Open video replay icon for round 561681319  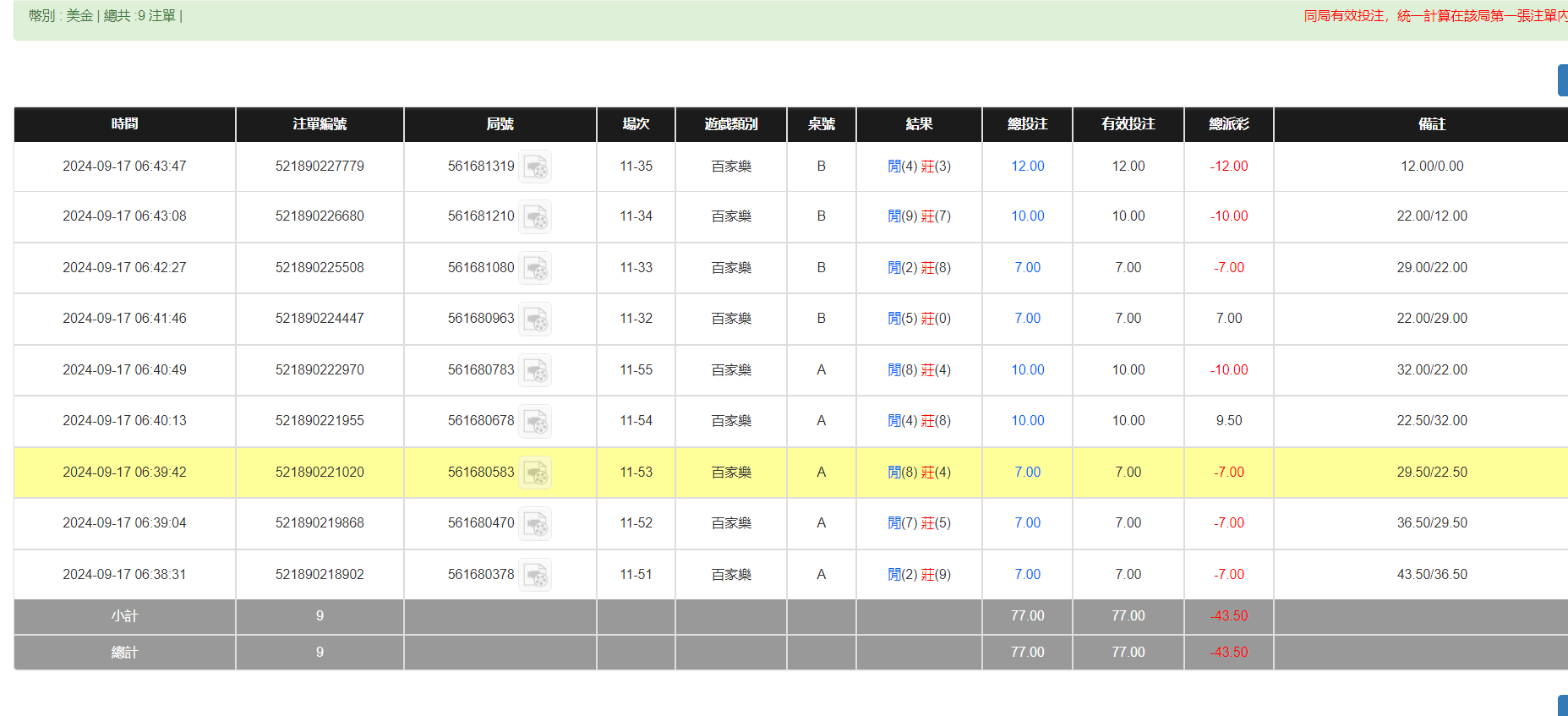(535, 167)
